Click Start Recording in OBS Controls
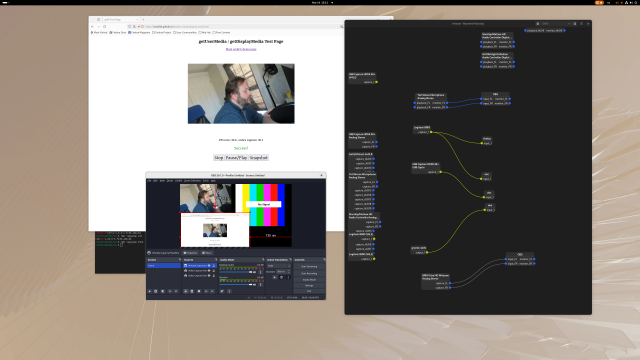The width and height of the screenshot is (640, 360). (x=309, y=273)
